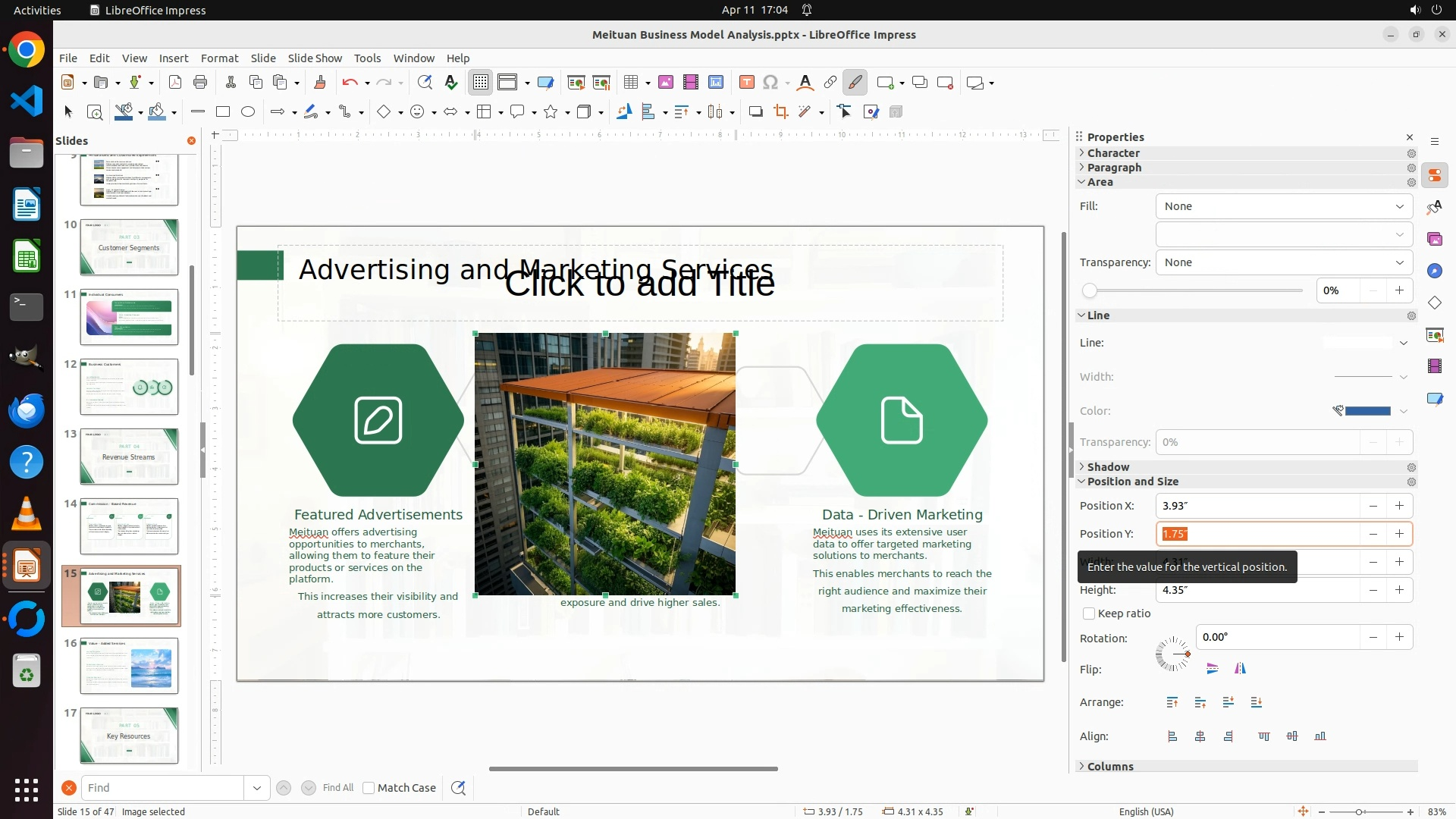Viewport: 1456px width, 819px height.
Task: Click the line Color swatch
Action: (1367, 411)
